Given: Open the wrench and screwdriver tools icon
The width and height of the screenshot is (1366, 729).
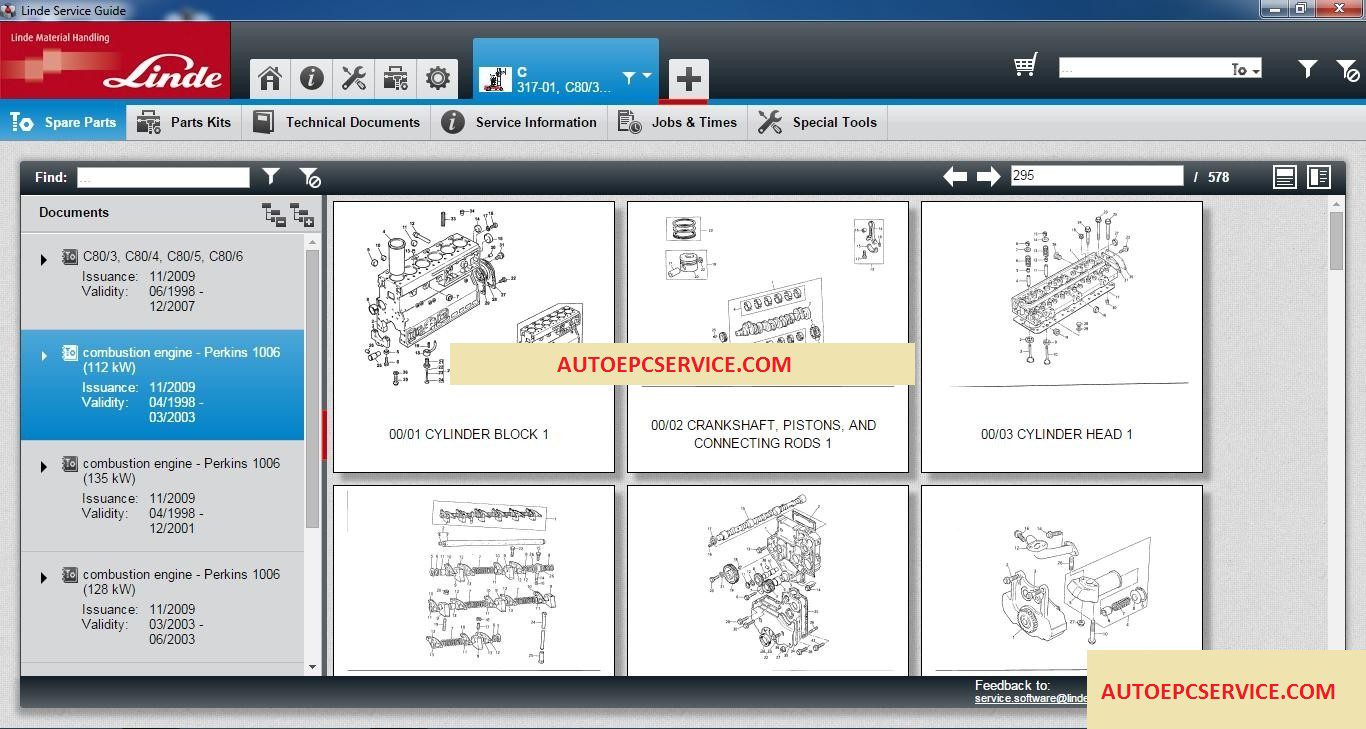Looking at the screenshot, I should point(353,78).
